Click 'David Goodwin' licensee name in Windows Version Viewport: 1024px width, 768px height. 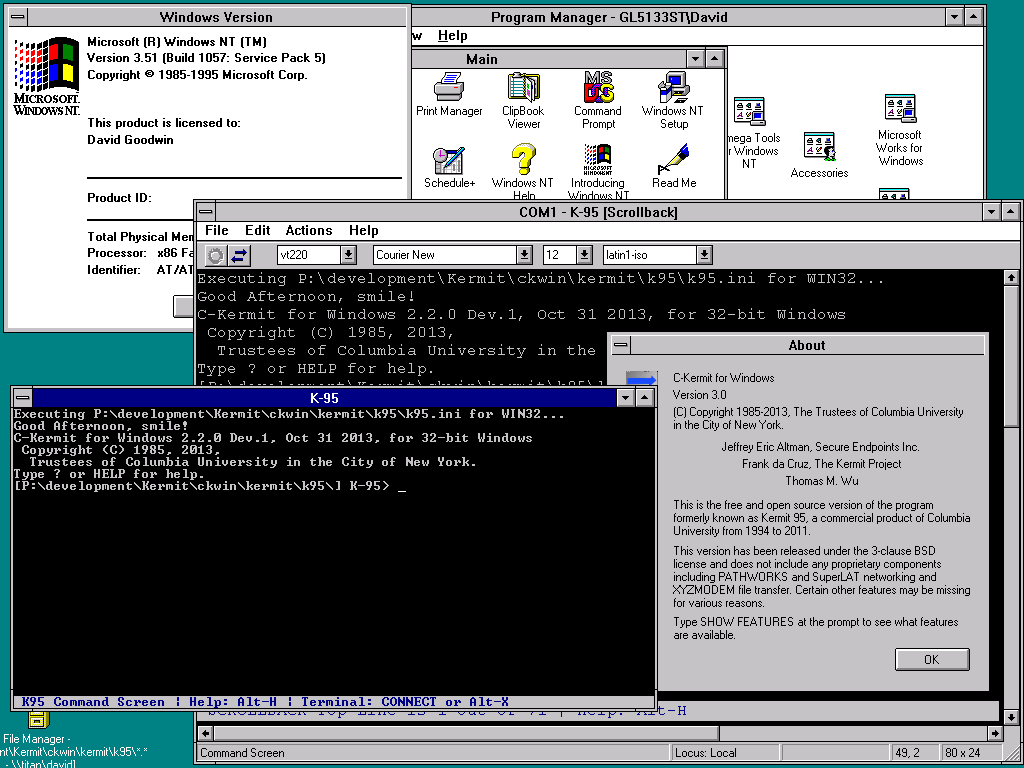[130, 140]
